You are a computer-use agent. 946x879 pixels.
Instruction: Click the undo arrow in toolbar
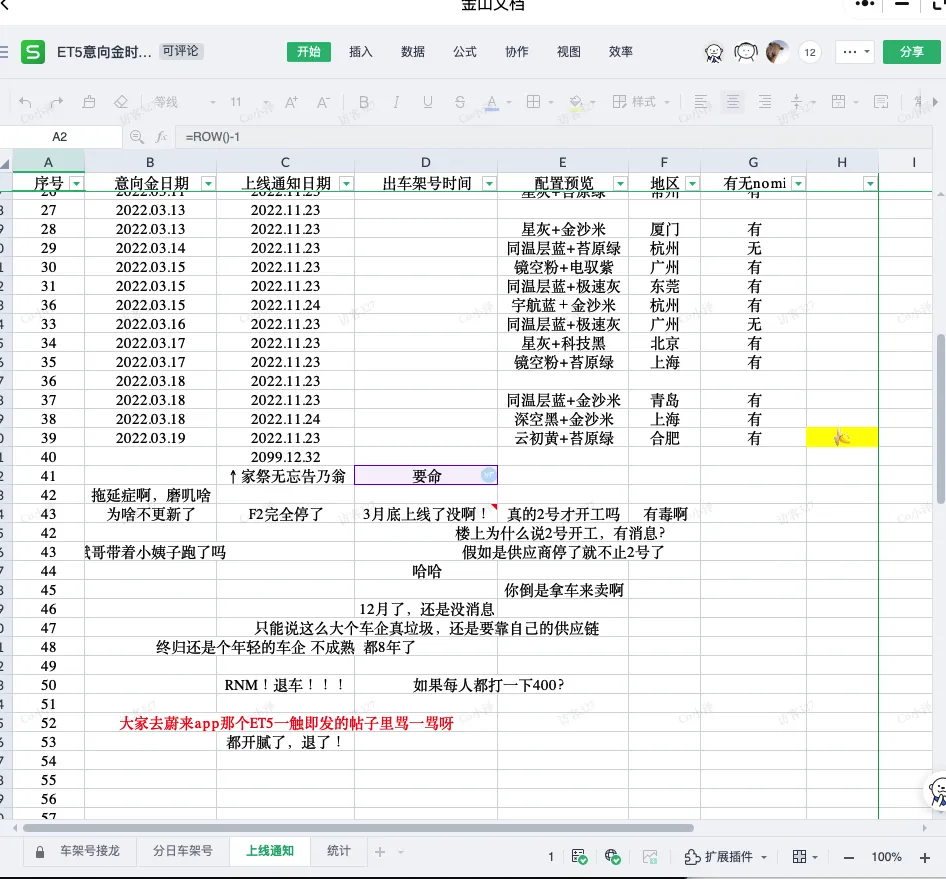(25, 102)
